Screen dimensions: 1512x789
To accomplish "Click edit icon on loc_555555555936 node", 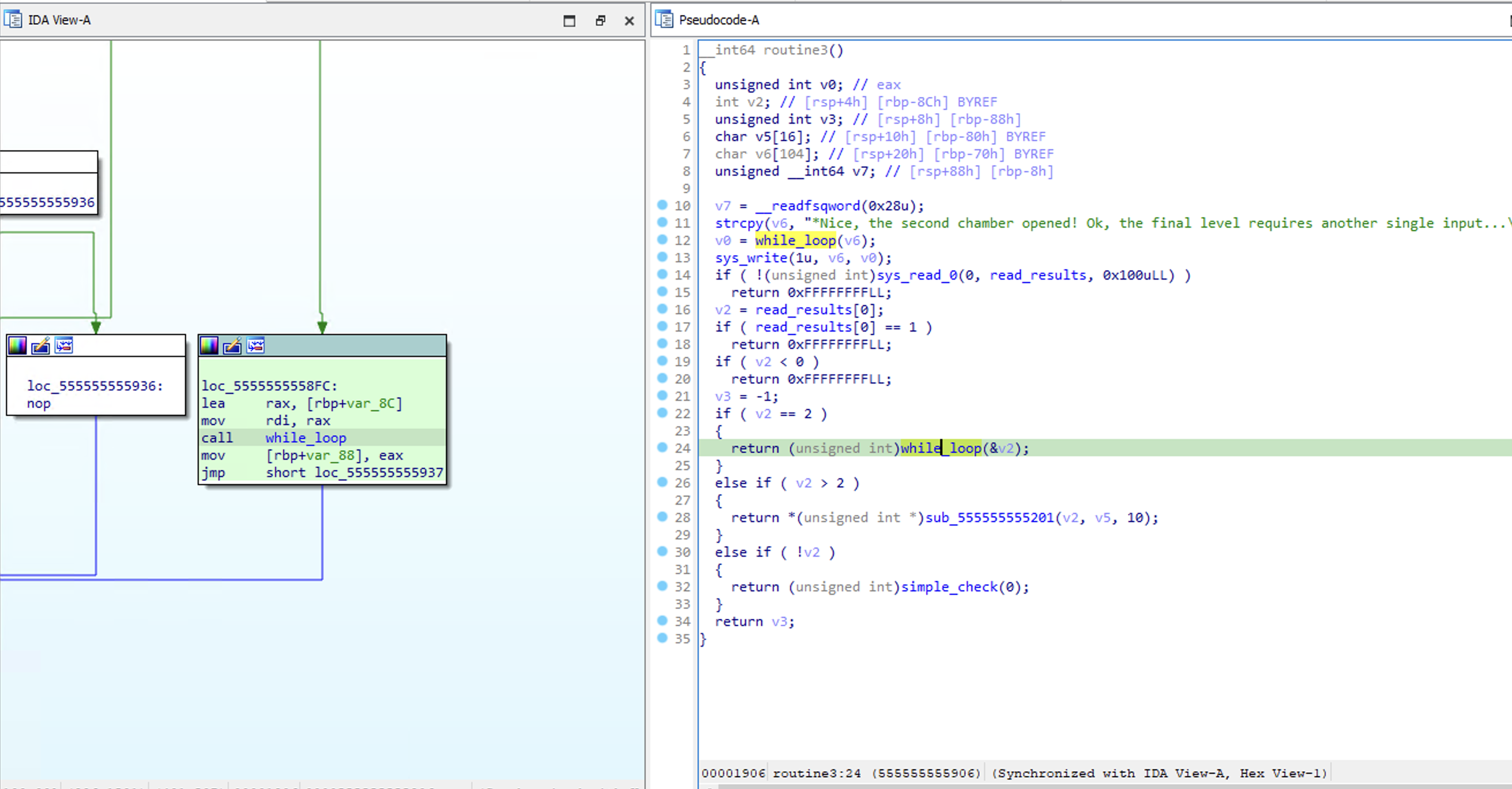I will tap(40, 346).
